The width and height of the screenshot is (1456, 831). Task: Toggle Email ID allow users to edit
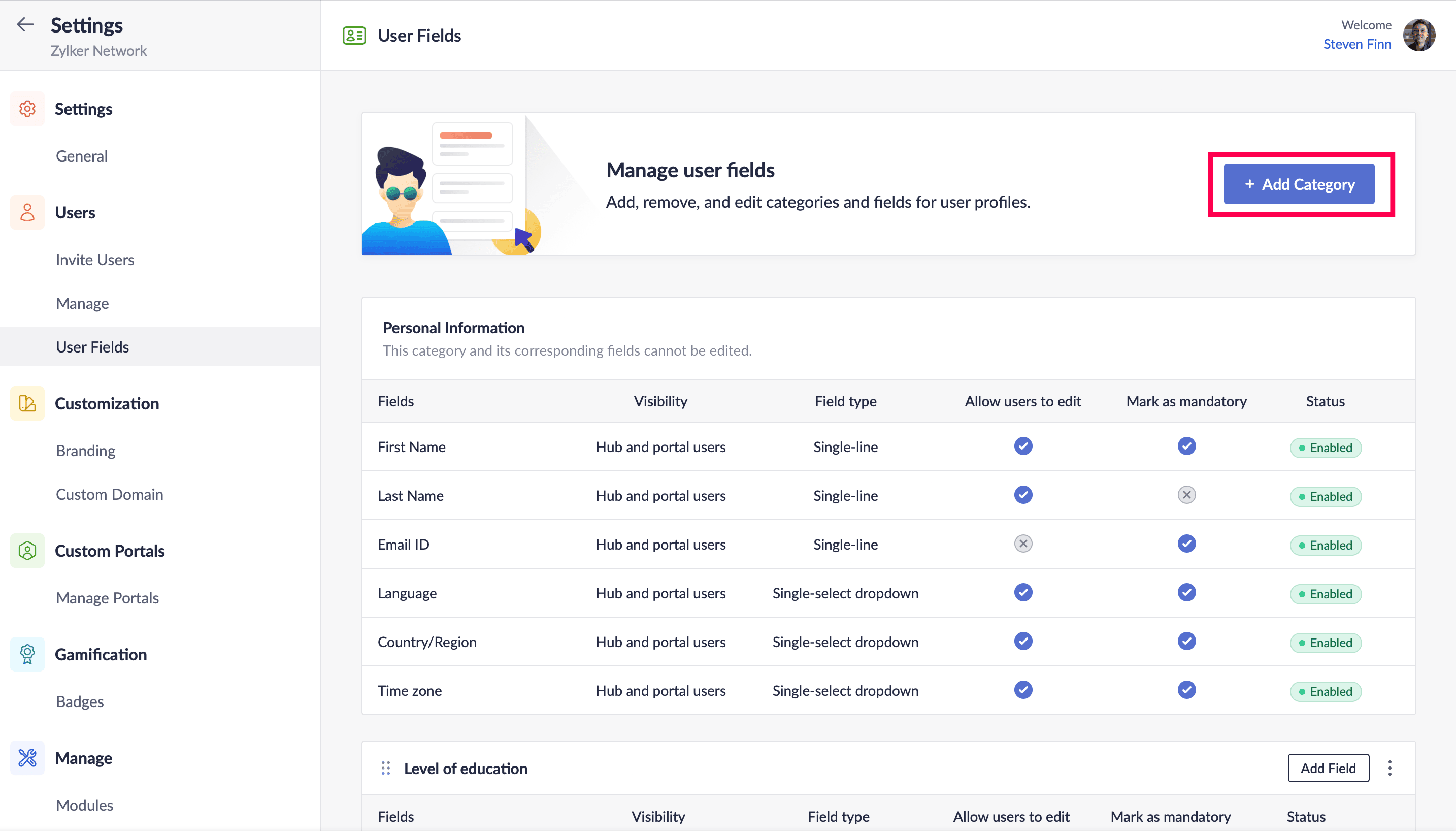(x=1022, y=544)
